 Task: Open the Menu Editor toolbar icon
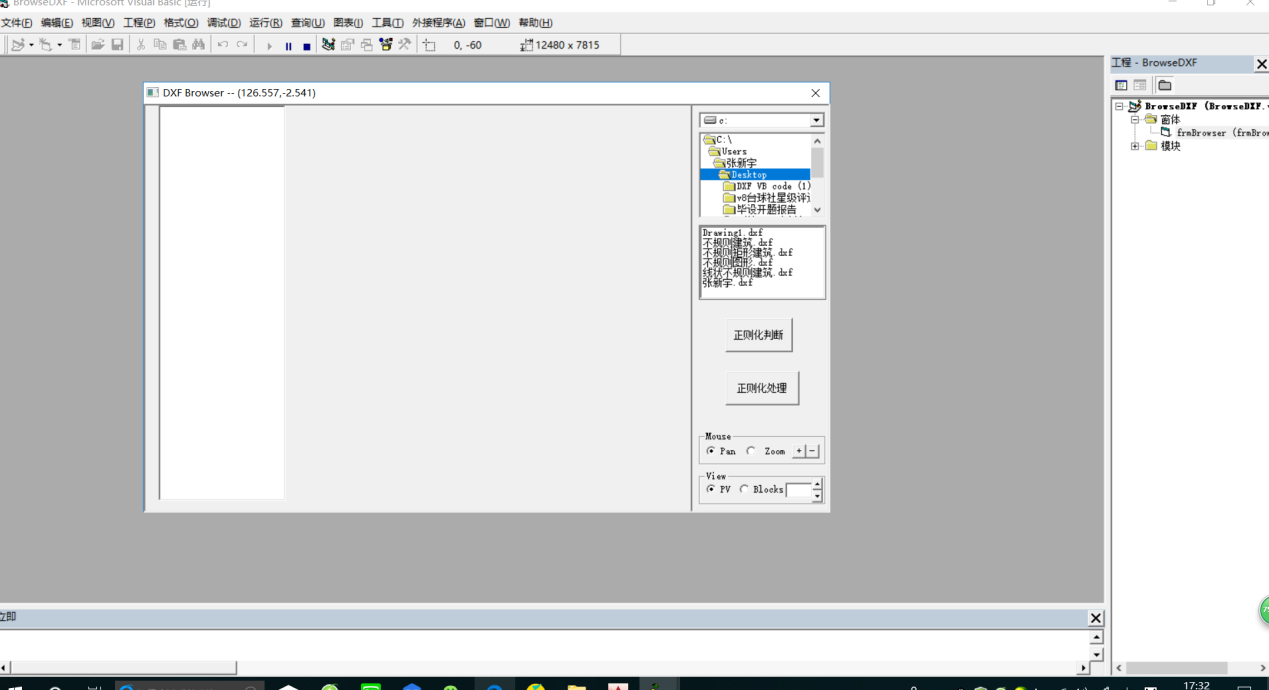(75, 45)
